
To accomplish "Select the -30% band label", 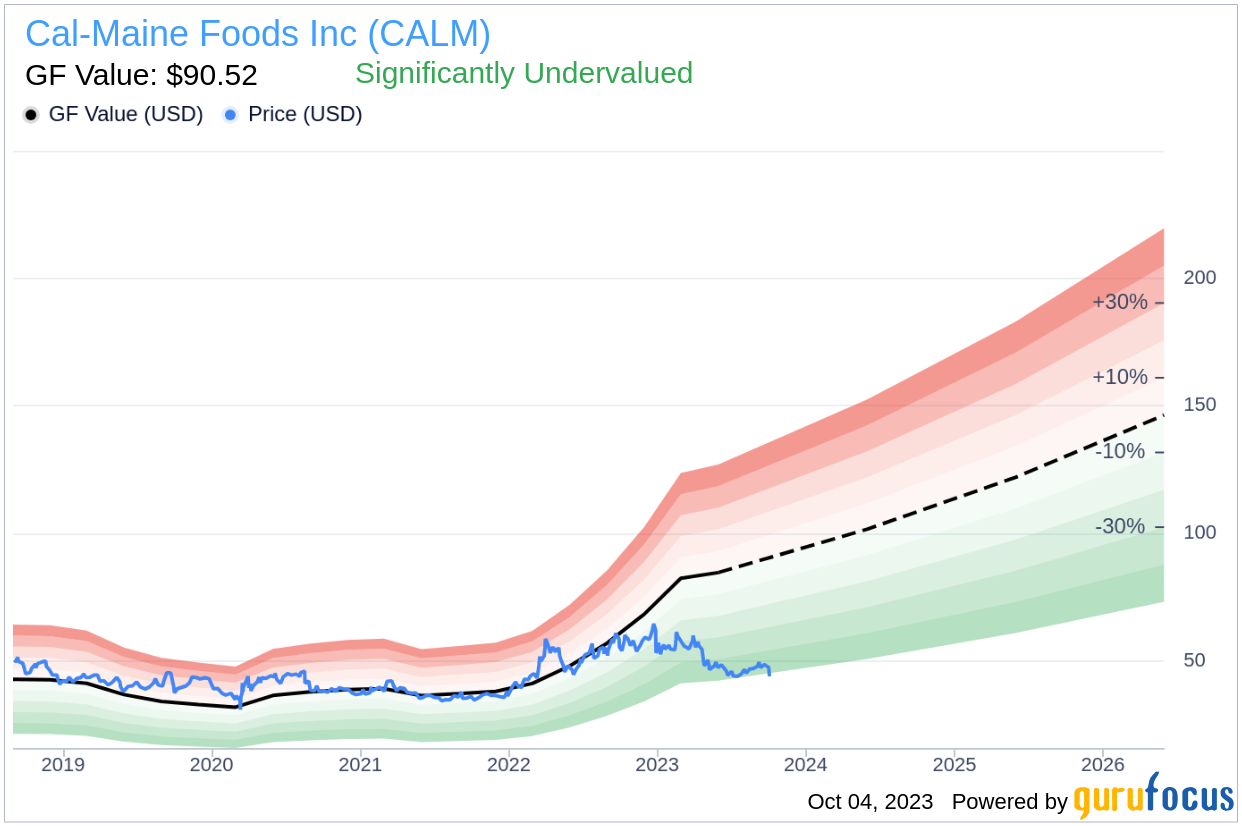I will (1120, 526).
